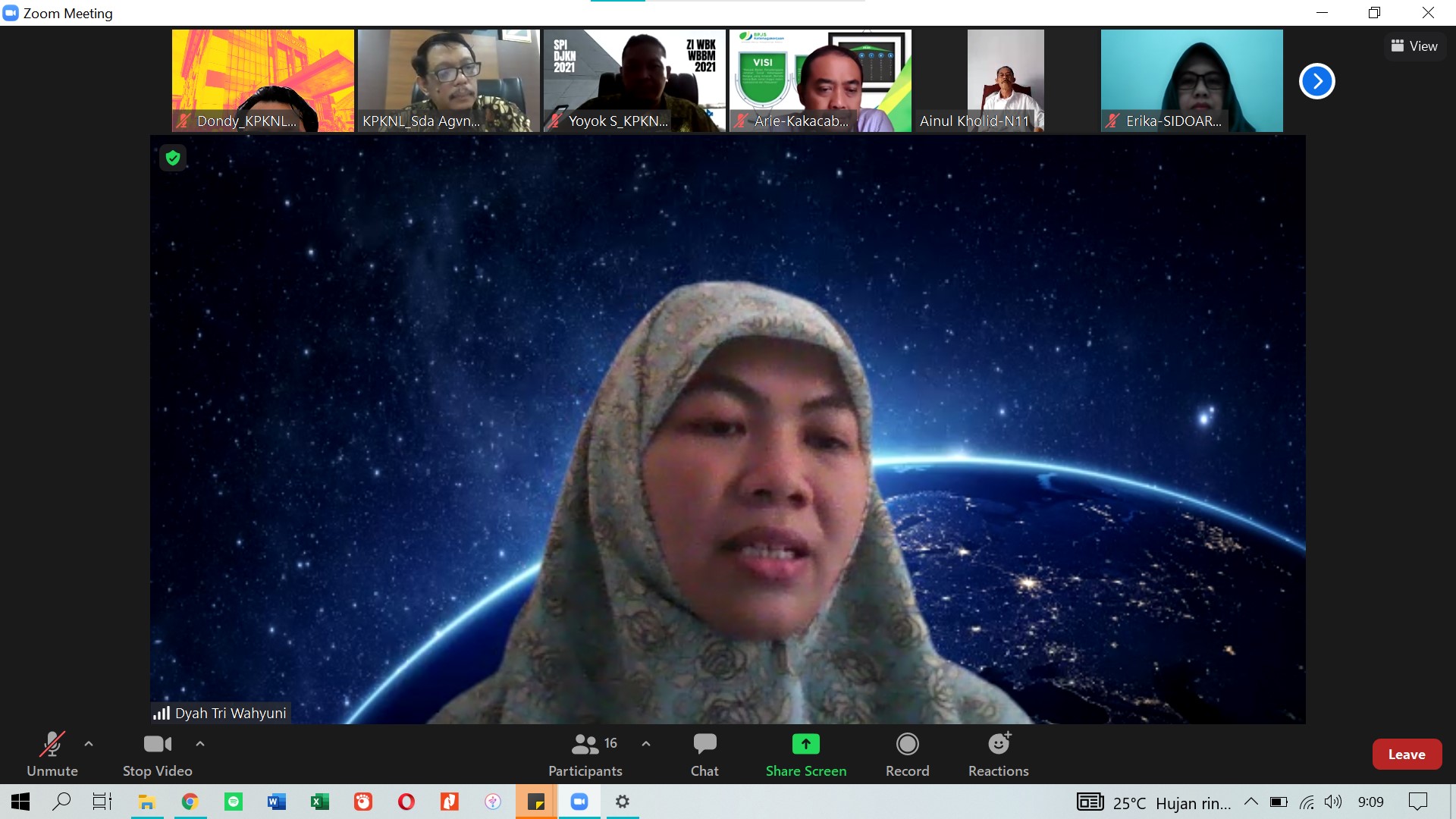Open Reactions emoji menu
The image size is (1456, 819).
(998, 745)
